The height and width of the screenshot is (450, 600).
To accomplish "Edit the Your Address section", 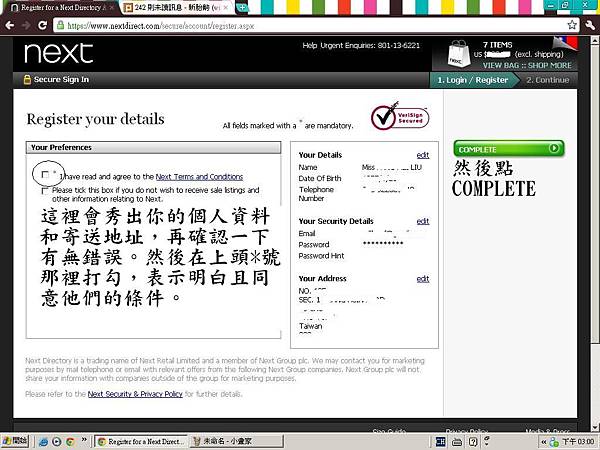I will (422, 279).
